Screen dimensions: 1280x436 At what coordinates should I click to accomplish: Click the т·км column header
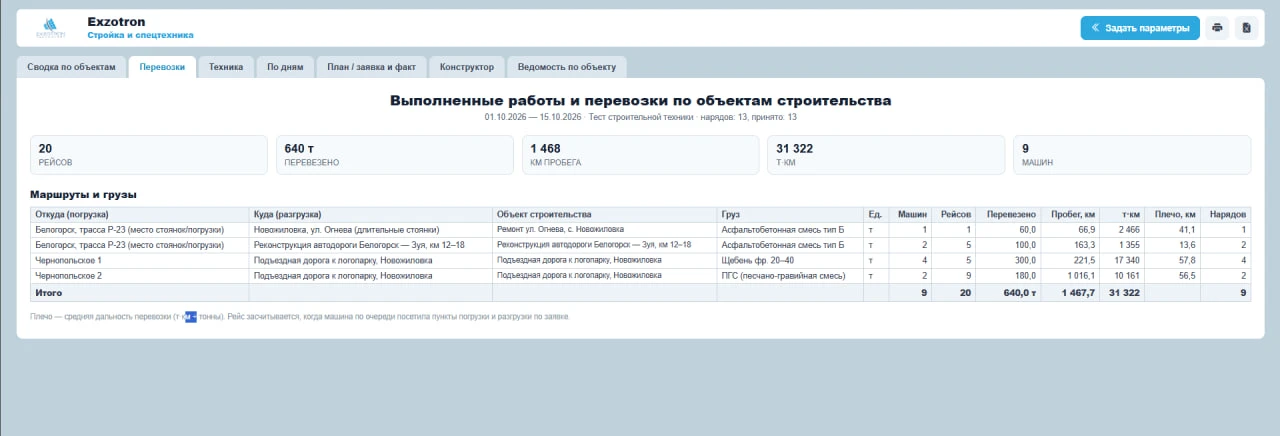pyautogui.click(x=1123, y=215)
